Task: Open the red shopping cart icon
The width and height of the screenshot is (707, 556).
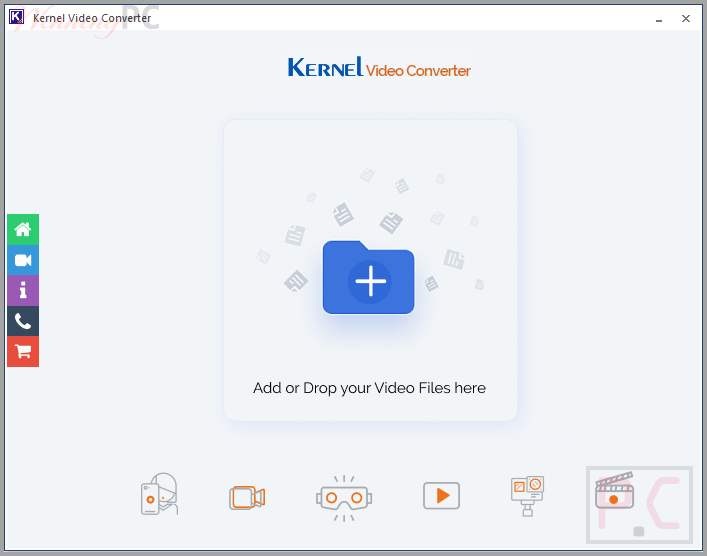Action: click(x=23, y=352)
